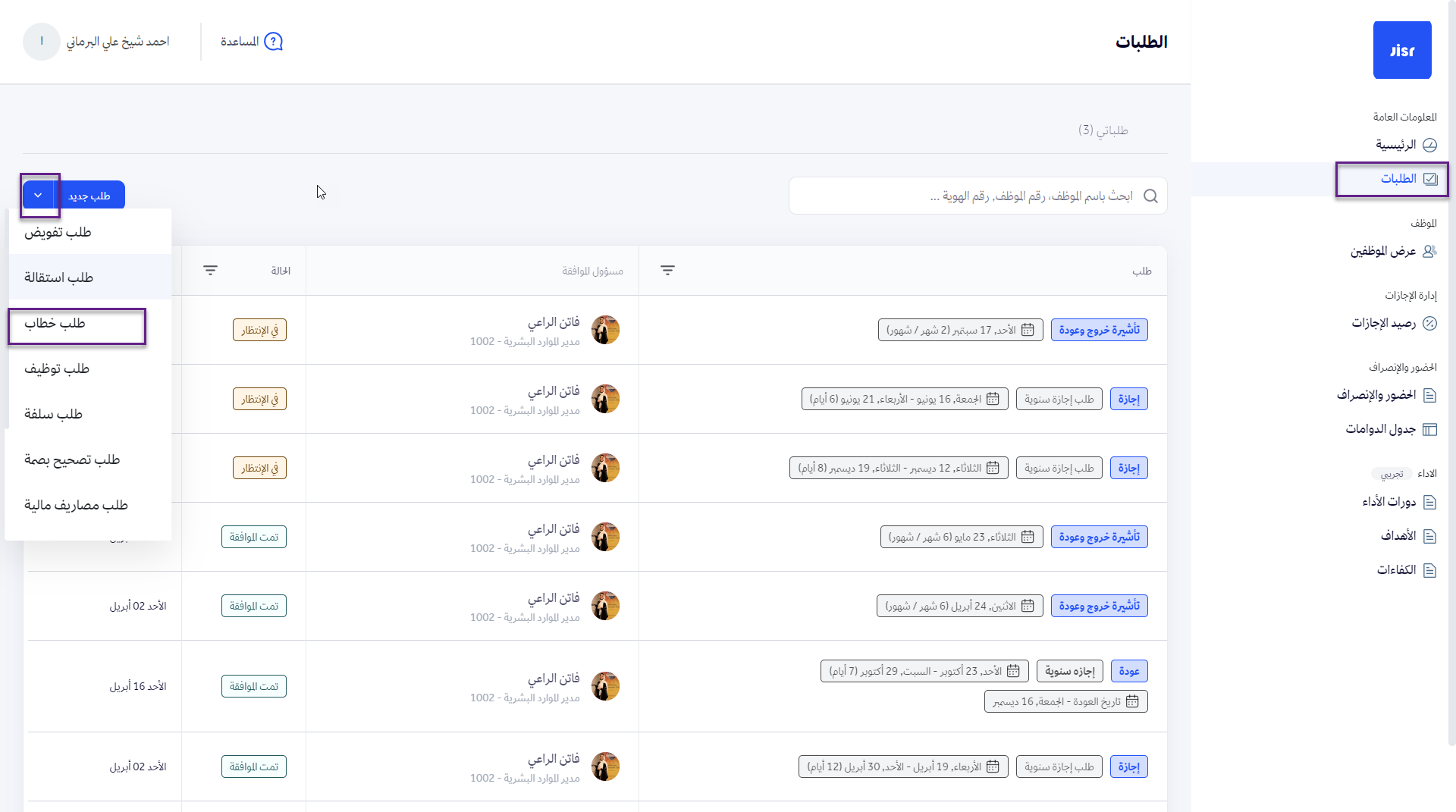
Task: Click the leave balance percent icon
Action: tap(1429, 324)
